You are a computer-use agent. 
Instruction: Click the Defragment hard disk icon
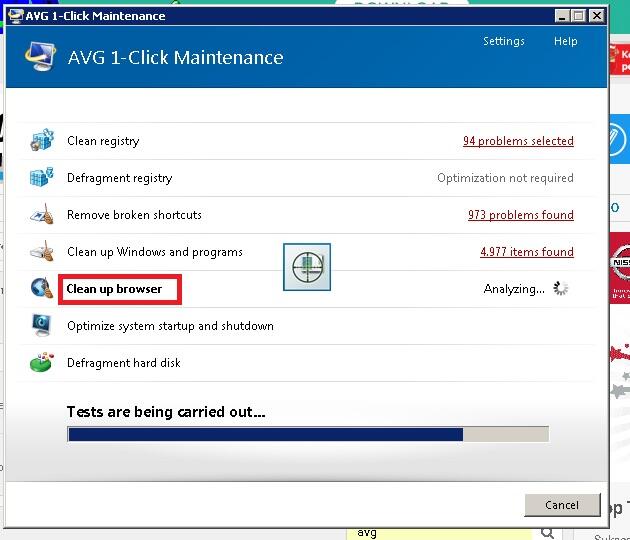tap(42, 362)
